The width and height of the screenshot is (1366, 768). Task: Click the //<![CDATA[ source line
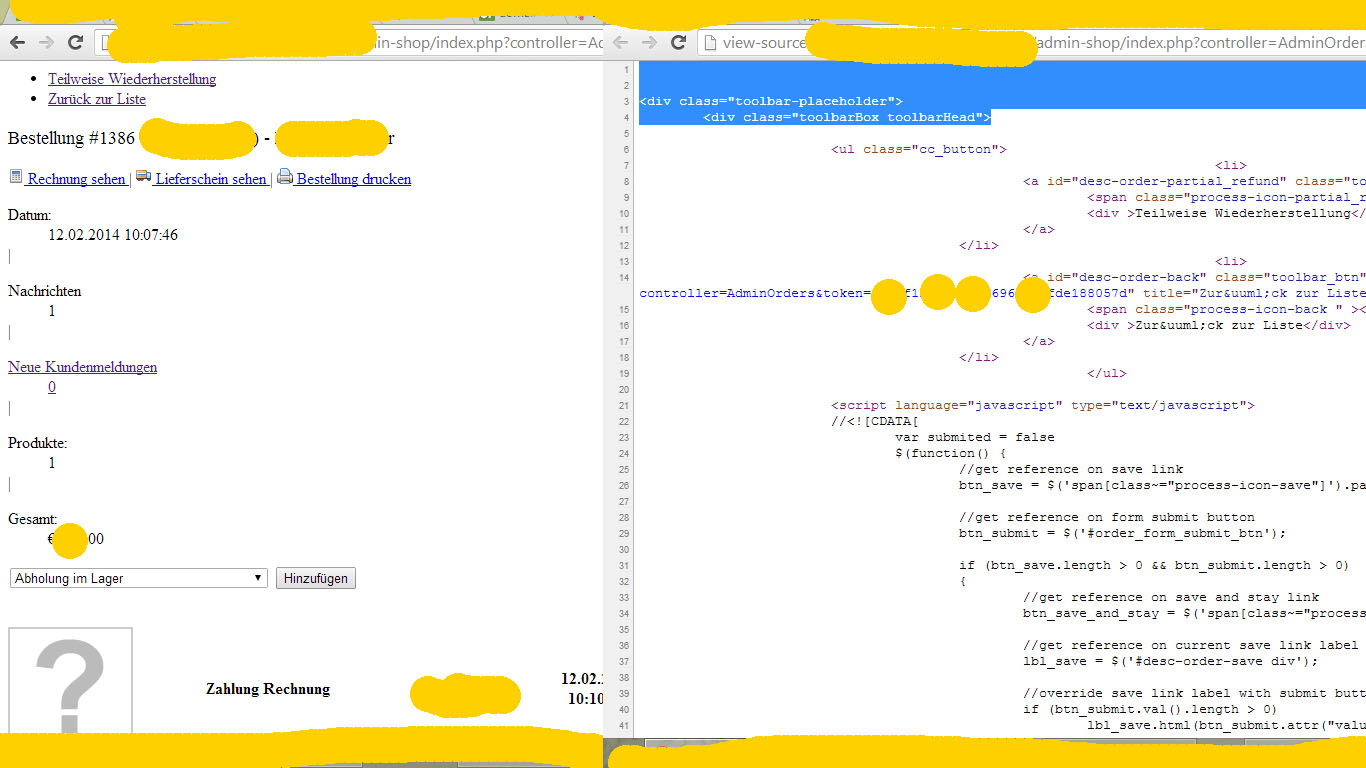(875, 421)
